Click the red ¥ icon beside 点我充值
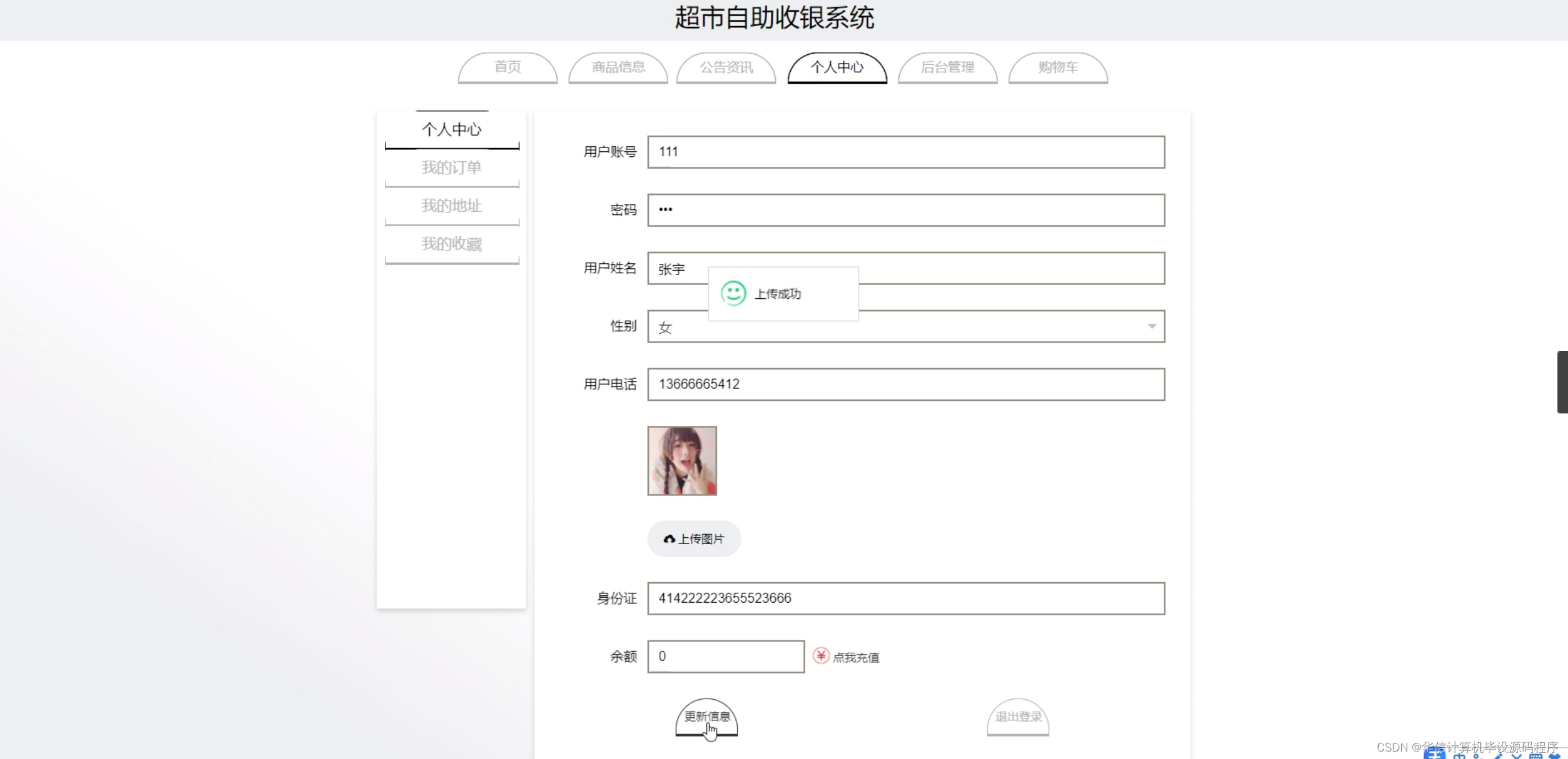The image size is (1568, 759). coord(821,656)
